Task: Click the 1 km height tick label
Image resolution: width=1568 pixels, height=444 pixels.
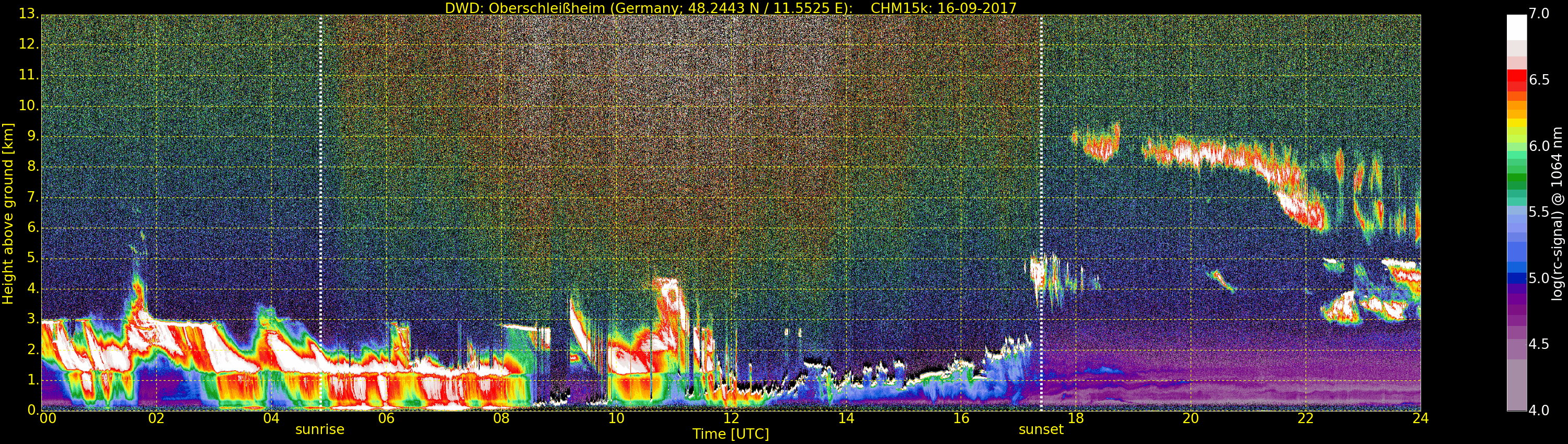Action: tap(33, 380)
